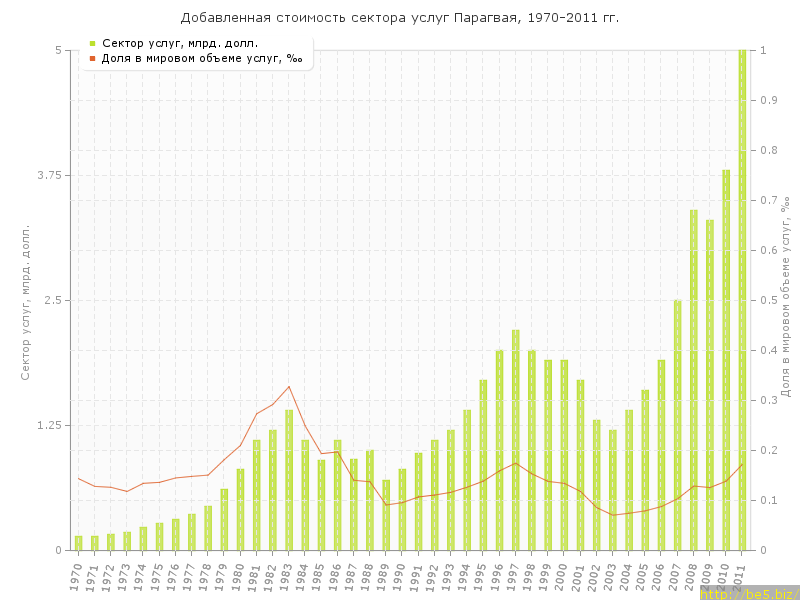Click the orange legend marker for Доля в мировом объеме

[x=92, y=58]
